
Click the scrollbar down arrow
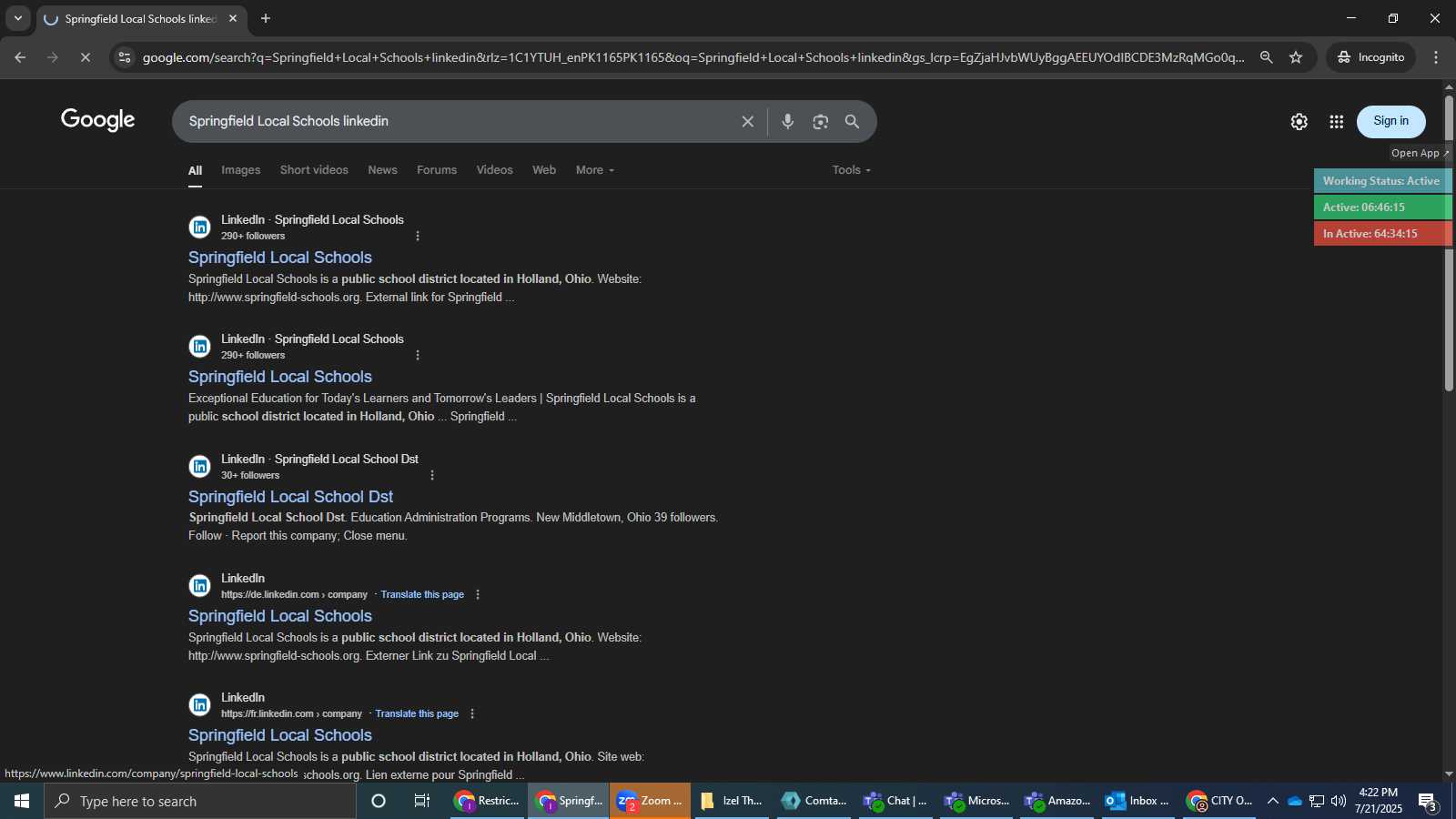(1449, 774)
